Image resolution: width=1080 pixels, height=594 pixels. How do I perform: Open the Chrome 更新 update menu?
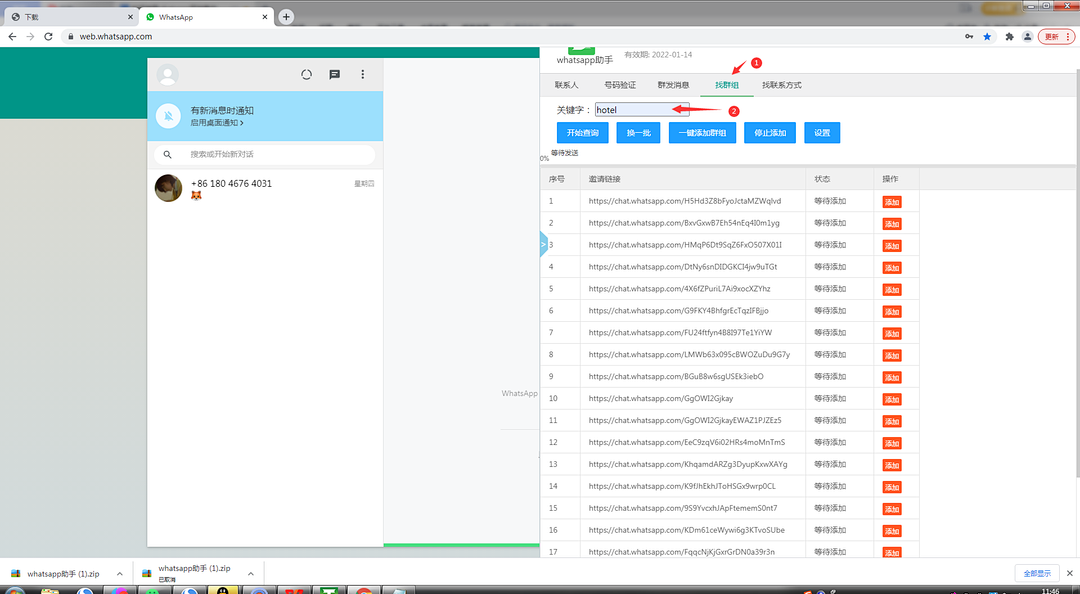[x=1056, y=37]
